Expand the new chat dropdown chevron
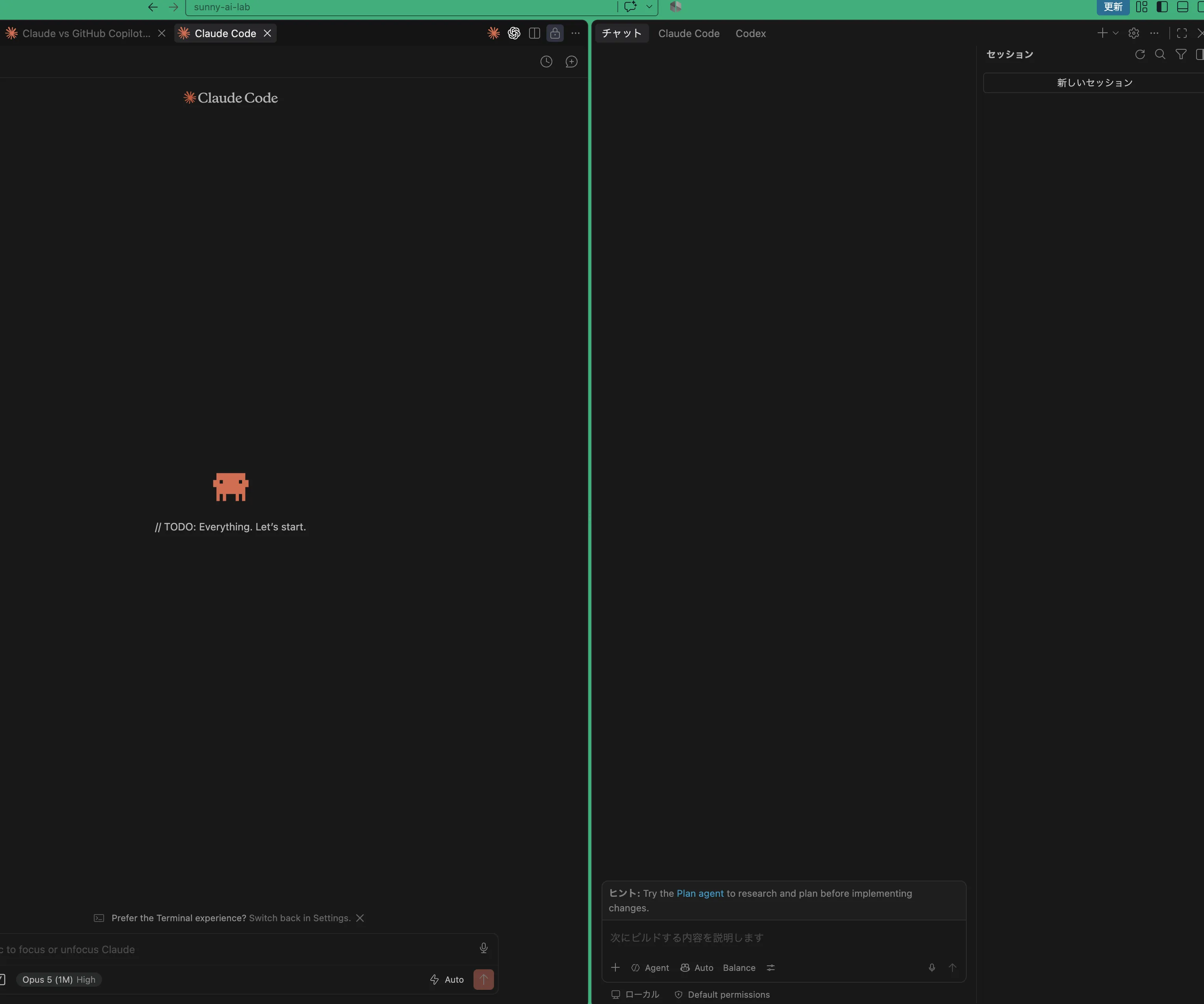1204x1004 pixels. click(1116, 33)
